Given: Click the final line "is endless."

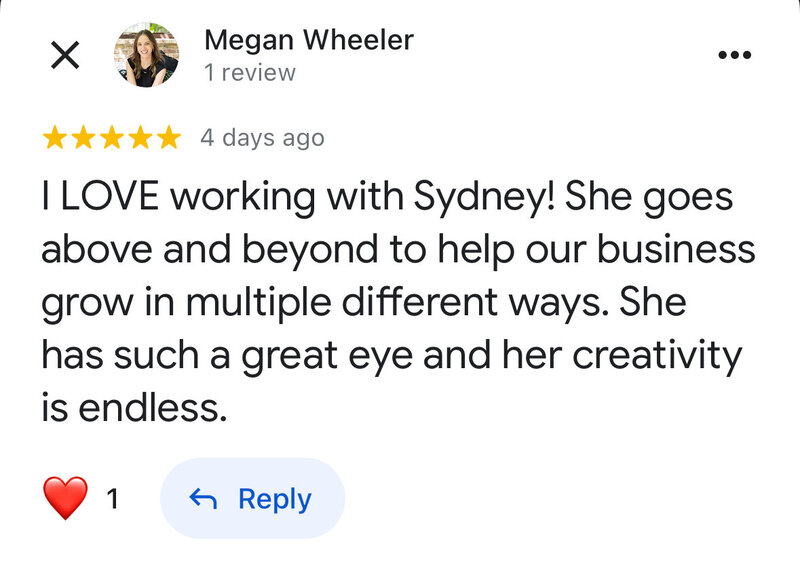Looking at the screenshot, I should tap(128, 407).
